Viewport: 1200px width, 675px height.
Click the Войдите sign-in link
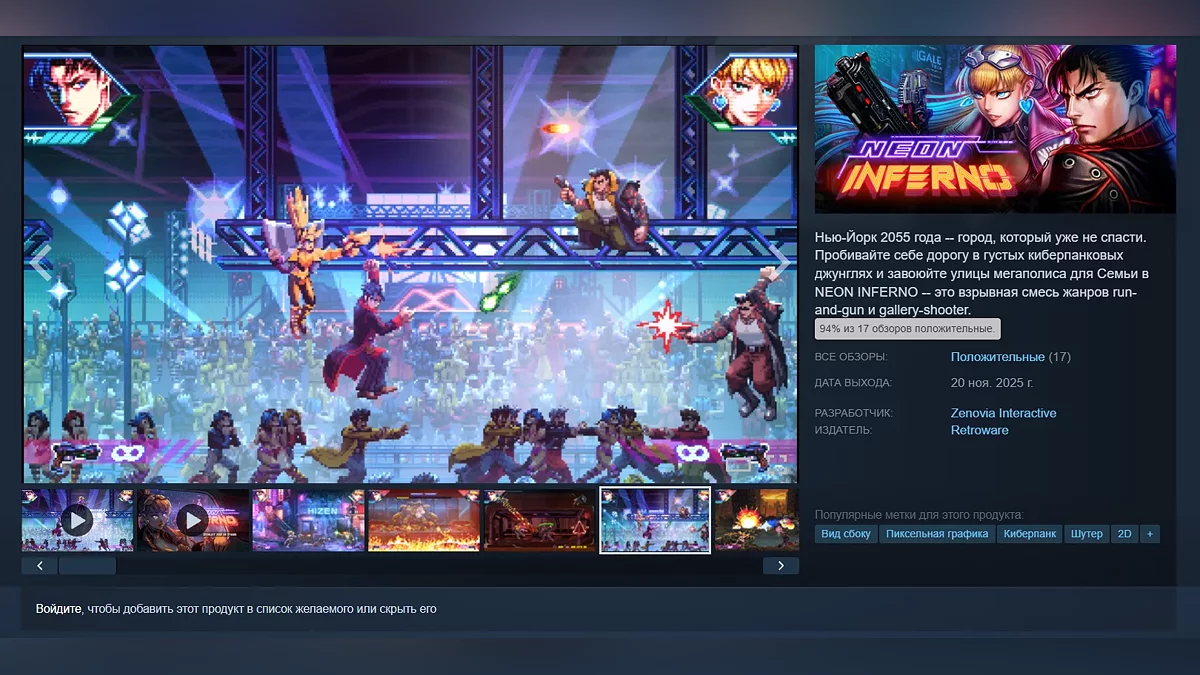click(58, 608)
